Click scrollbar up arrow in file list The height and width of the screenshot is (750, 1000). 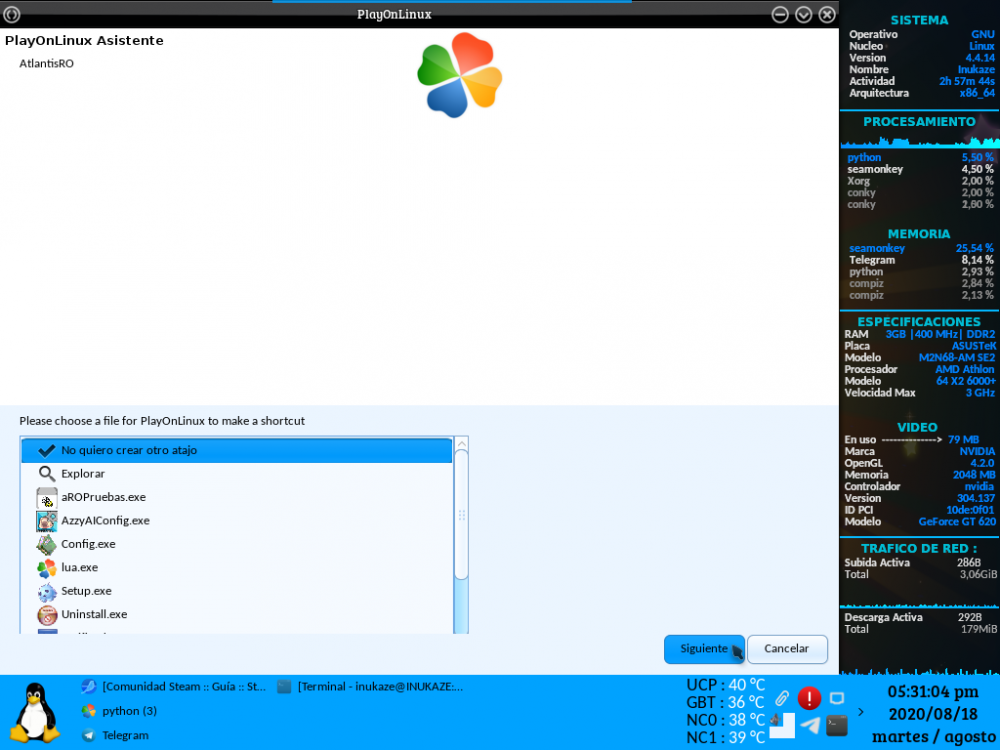pyautogui.click(x=461, y=443)
